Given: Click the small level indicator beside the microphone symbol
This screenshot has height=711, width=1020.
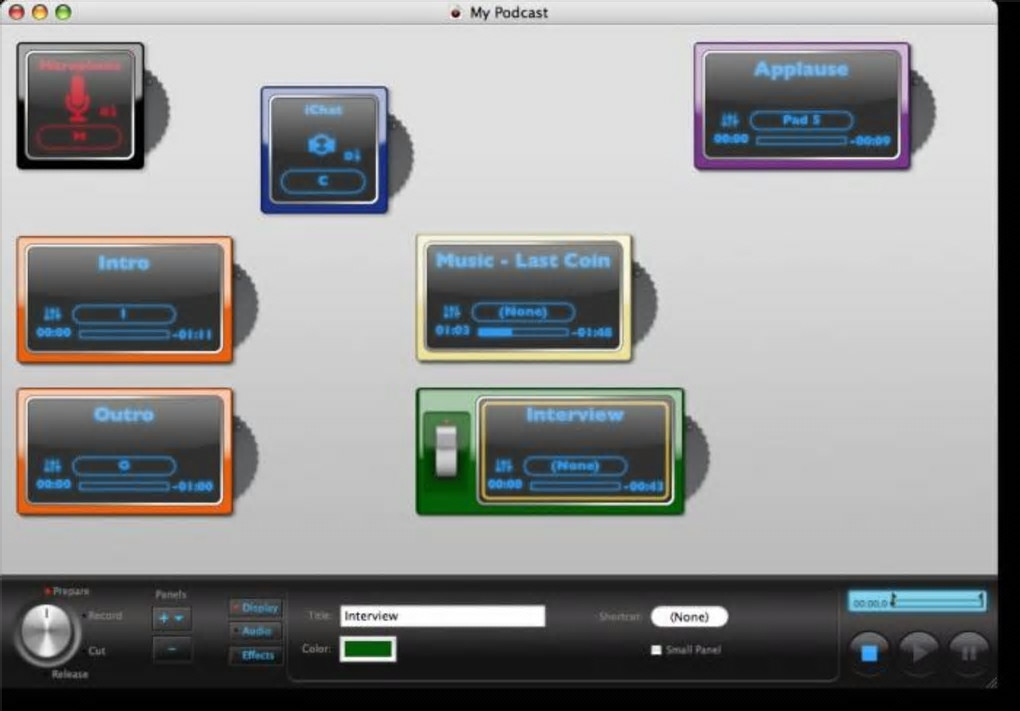Looking at the screenshot, I should pos(108,112).
